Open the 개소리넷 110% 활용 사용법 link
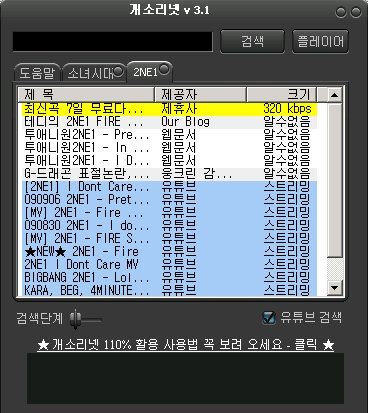Viewport: 368px width, 413px height. pos(186,345)
